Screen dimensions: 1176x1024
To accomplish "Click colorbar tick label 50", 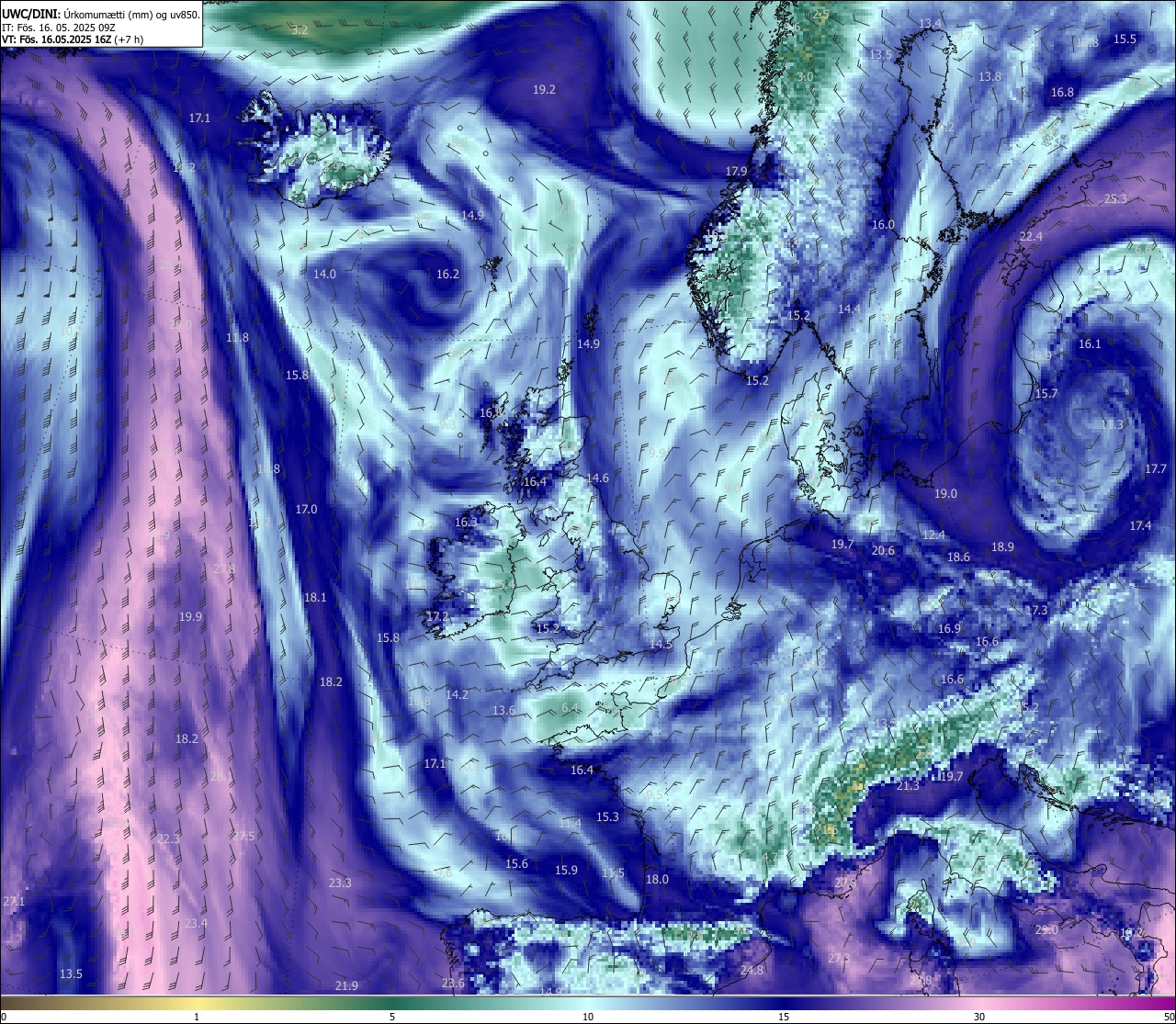I will pos(1169,1017).
